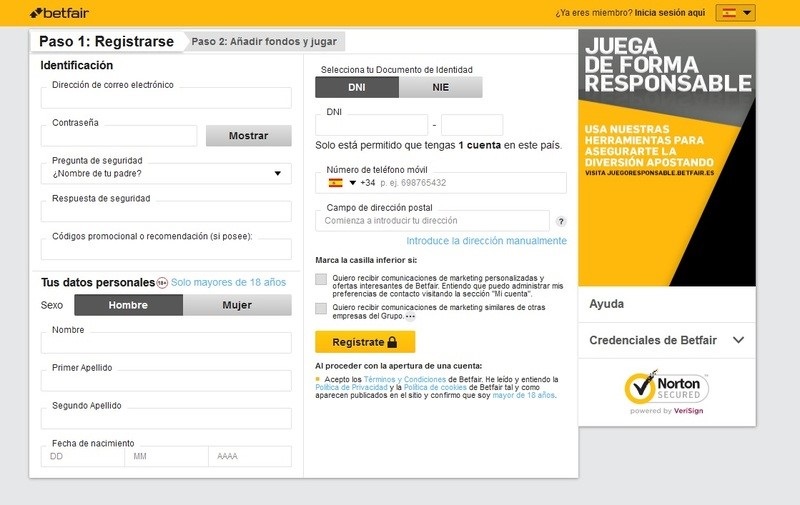The height and width of the screenshot is (505, 800).
Task: Click the Mostrar password button
Action: pos(248,136)
